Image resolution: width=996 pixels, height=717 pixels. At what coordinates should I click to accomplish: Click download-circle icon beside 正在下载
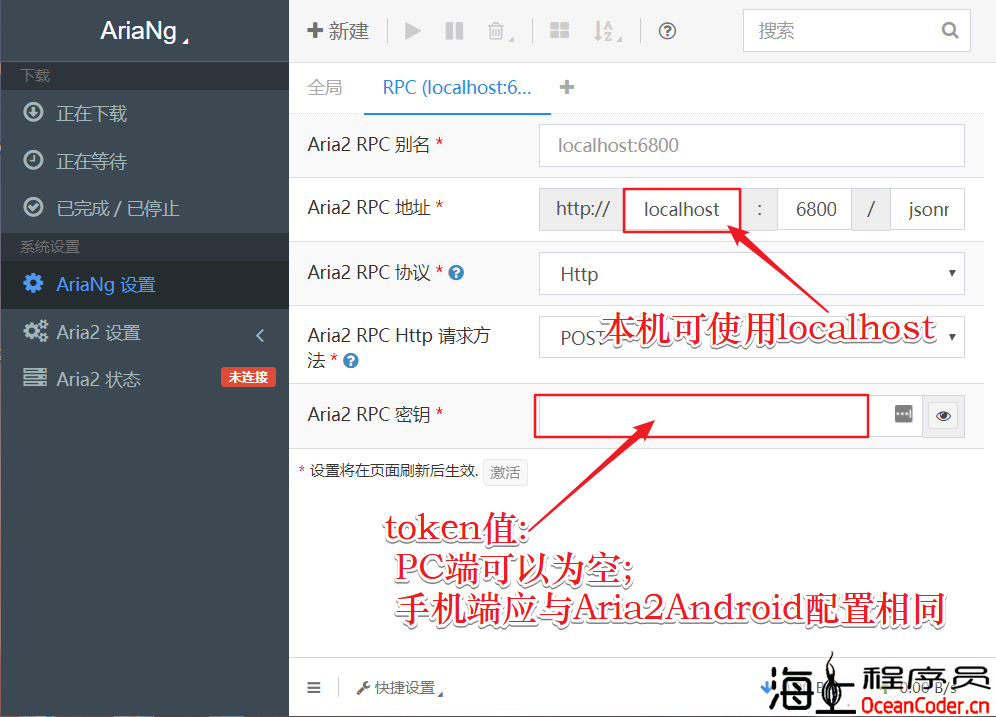[33, 112]
